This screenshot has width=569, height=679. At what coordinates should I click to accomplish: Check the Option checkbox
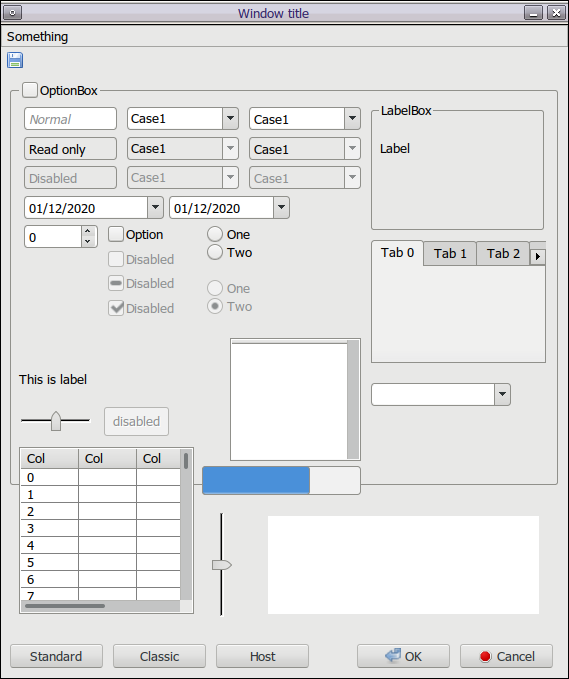[x=116, y=234]
